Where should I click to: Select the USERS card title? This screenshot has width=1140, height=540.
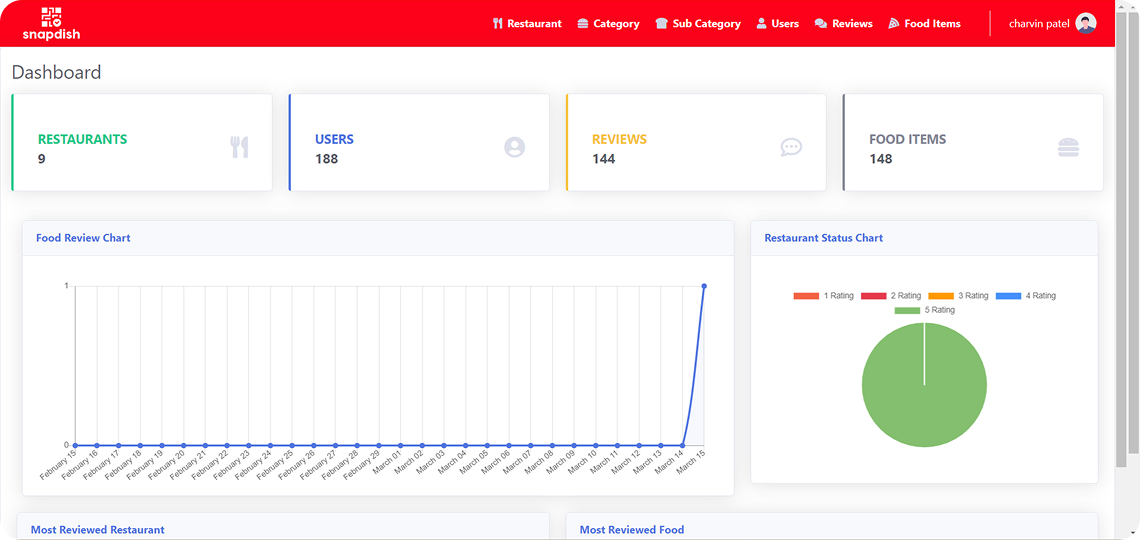point(334,139)
